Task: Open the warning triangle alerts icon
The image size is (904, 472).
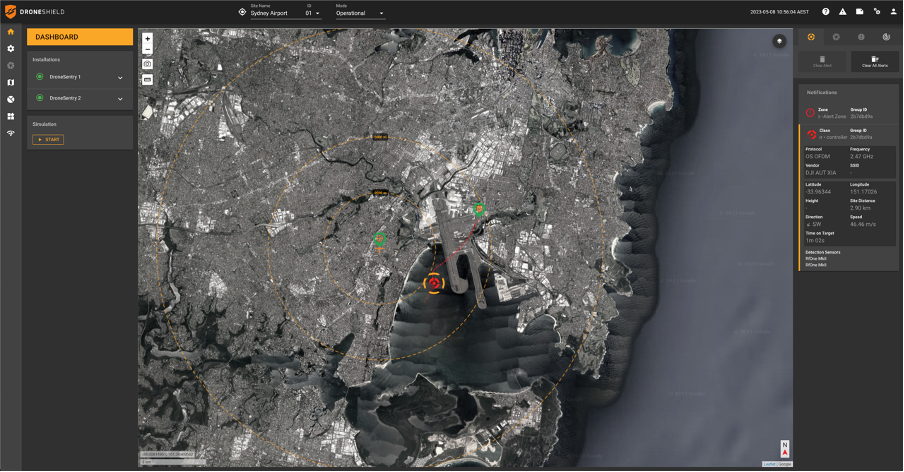Action: click(842, 12)
